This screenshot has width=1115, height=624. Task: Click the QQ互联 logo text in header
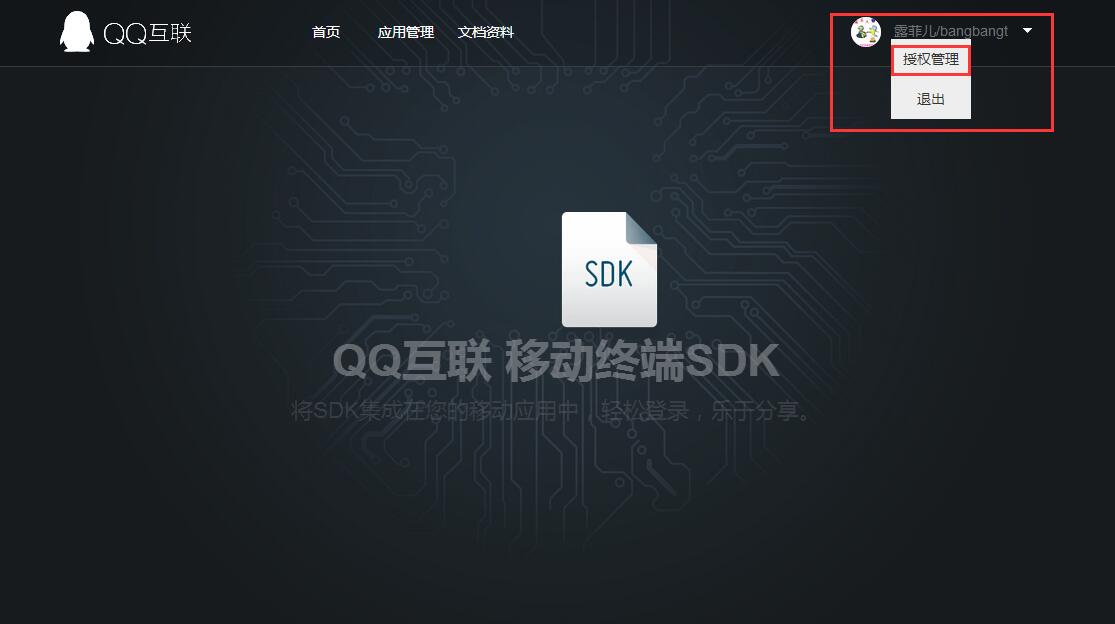[x=148, y=33]
